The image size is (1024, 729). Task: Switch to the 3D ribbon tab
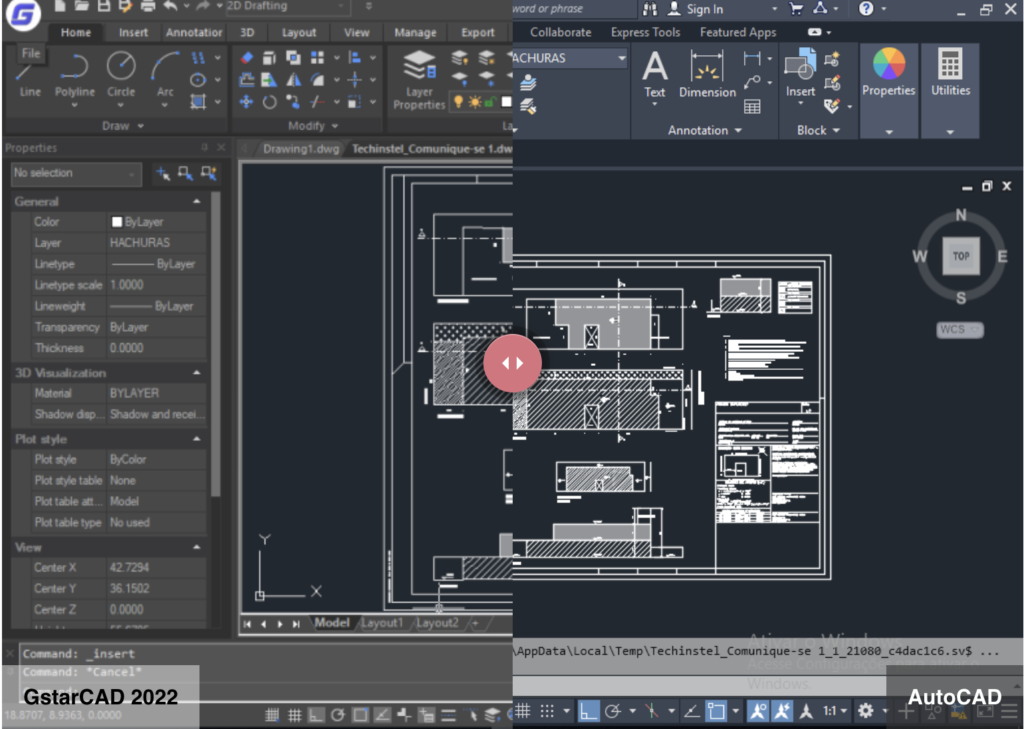[x=247, y=32]
